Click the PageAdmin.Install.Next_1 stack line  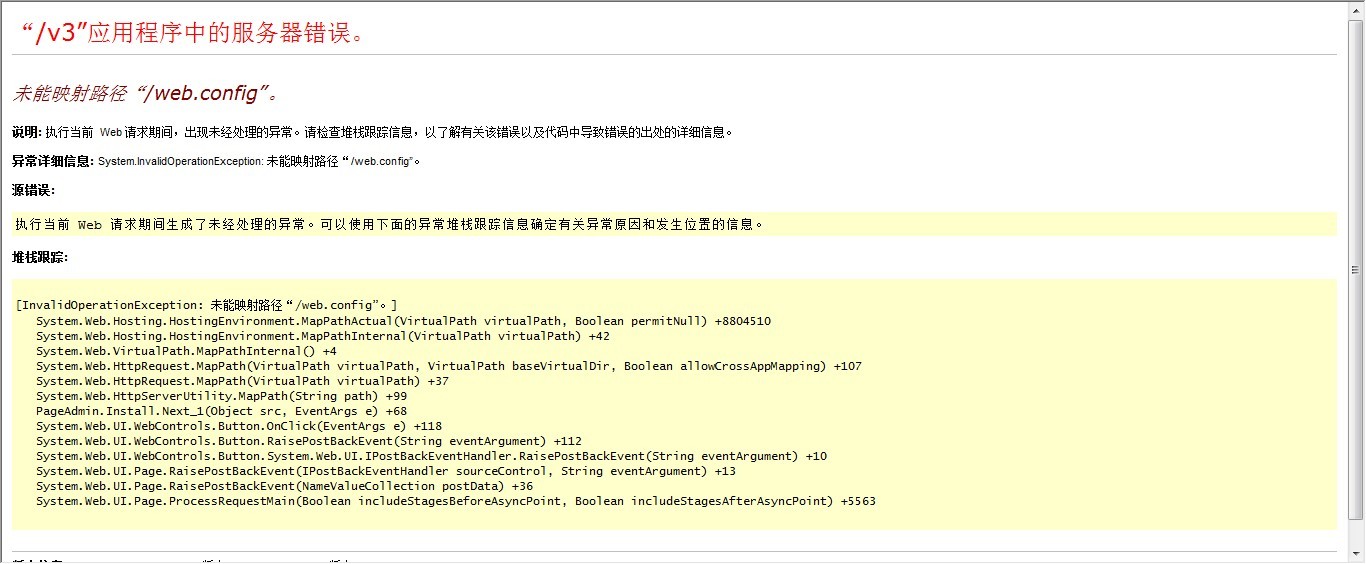(x=221, y=411)
